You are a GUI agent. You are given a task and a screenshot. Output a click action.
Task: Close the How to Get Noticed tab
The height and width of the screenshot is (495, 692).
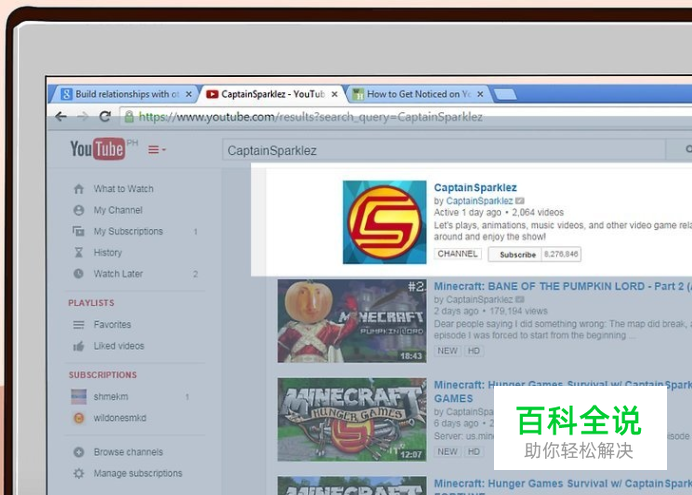click(x=480, y=94)
